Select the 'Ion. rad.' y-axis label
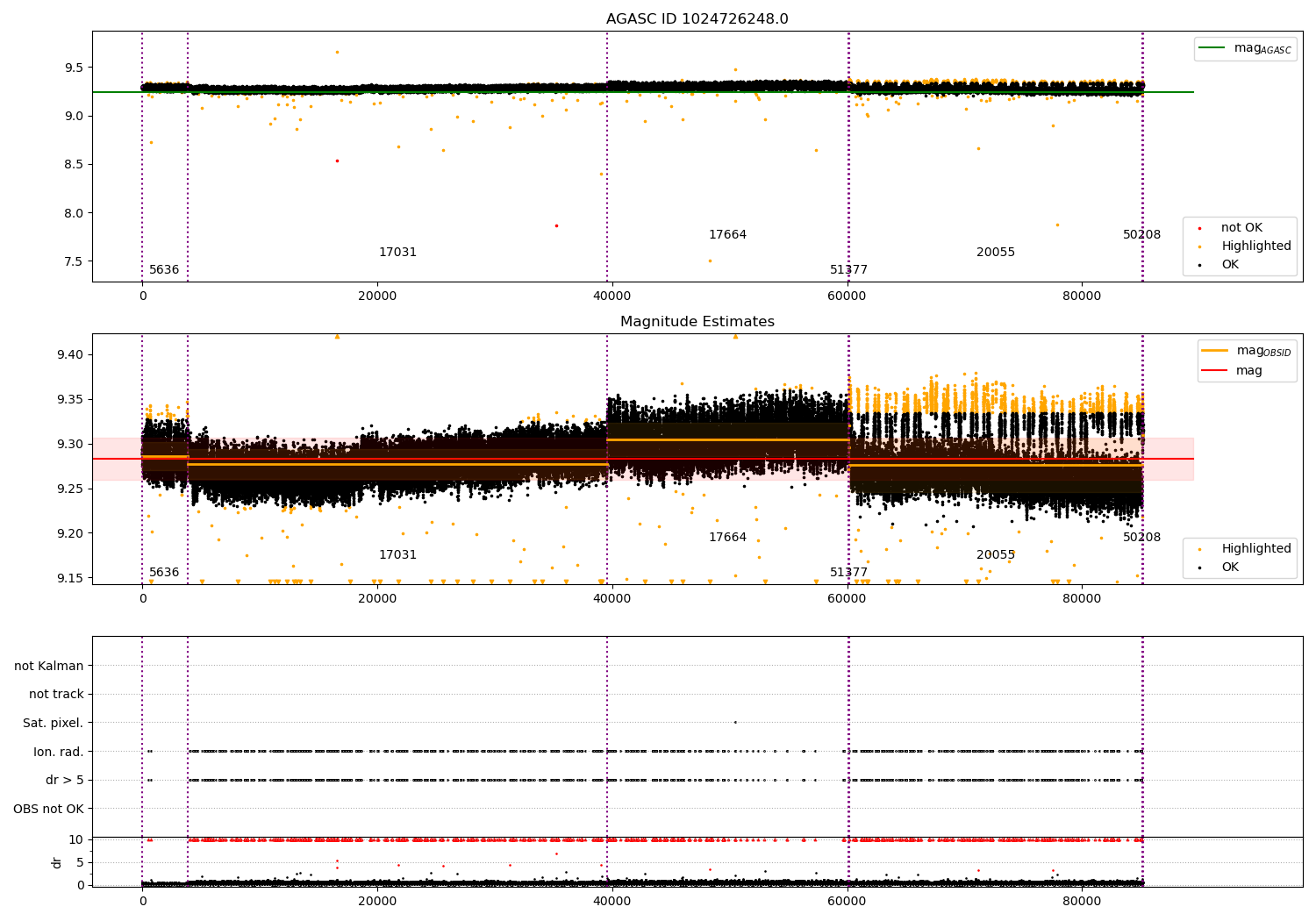The width and height of the screenshot is (1316, 921). click(59, 752)
